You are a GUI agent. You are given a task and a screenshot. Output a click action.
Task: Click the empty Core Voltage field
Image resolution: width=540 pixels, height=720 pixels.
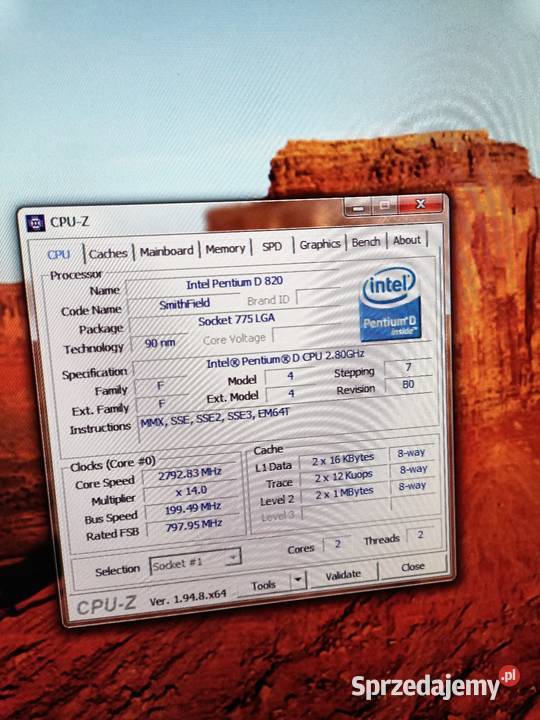[x=306, y=334]
